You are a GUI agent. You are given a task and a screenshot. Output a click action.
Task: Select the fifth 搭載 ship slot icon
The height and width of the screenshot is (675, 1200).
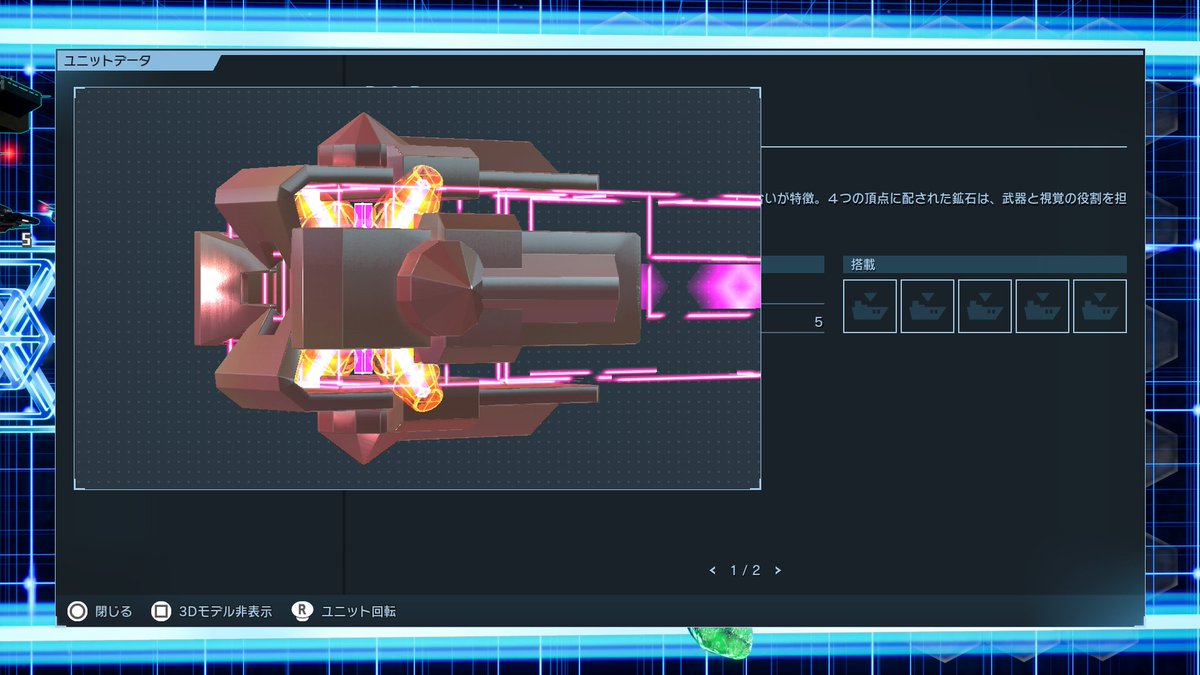pos(1100,306)
